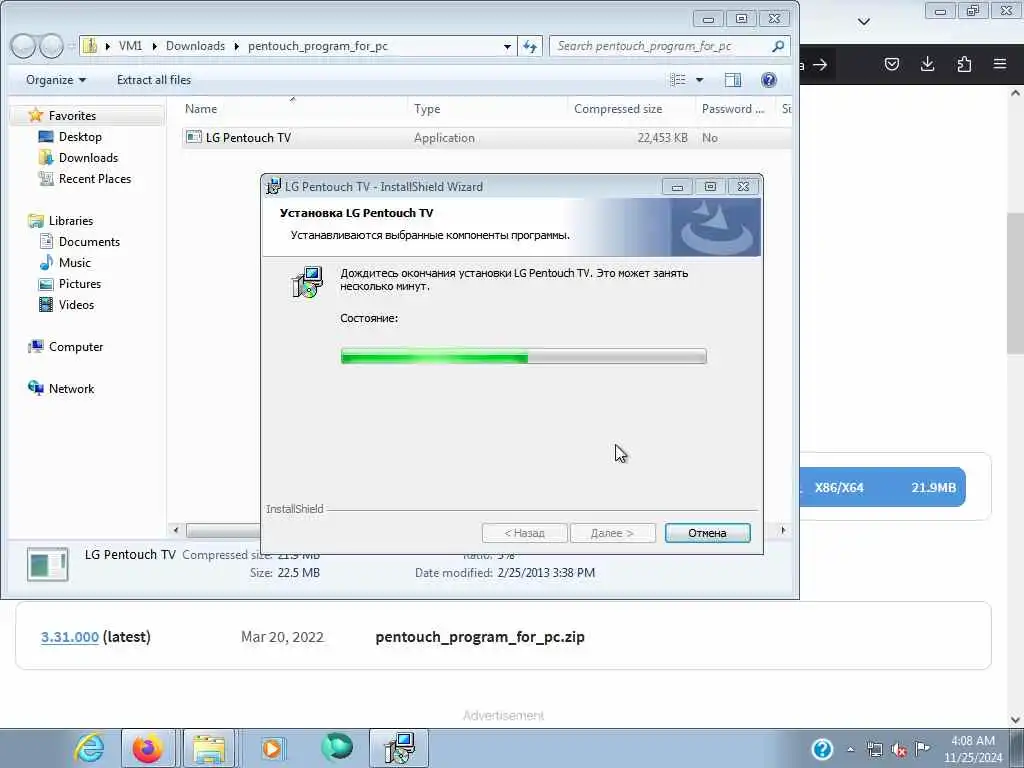Switch to Firefox in taskbar
Viewport: 1024px width, 768px height.
click(x=148, y=748)
